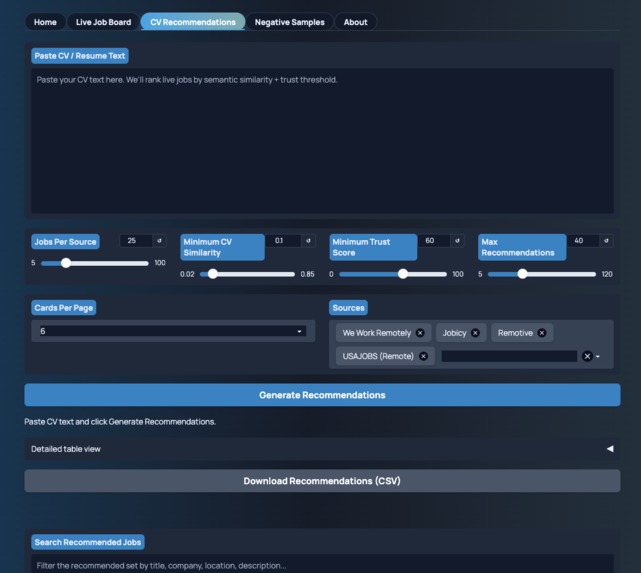Viewport: 641px width, 573px height.
Task: Click Download Recommendations (CSV)
Action: (x=322, y=481)
